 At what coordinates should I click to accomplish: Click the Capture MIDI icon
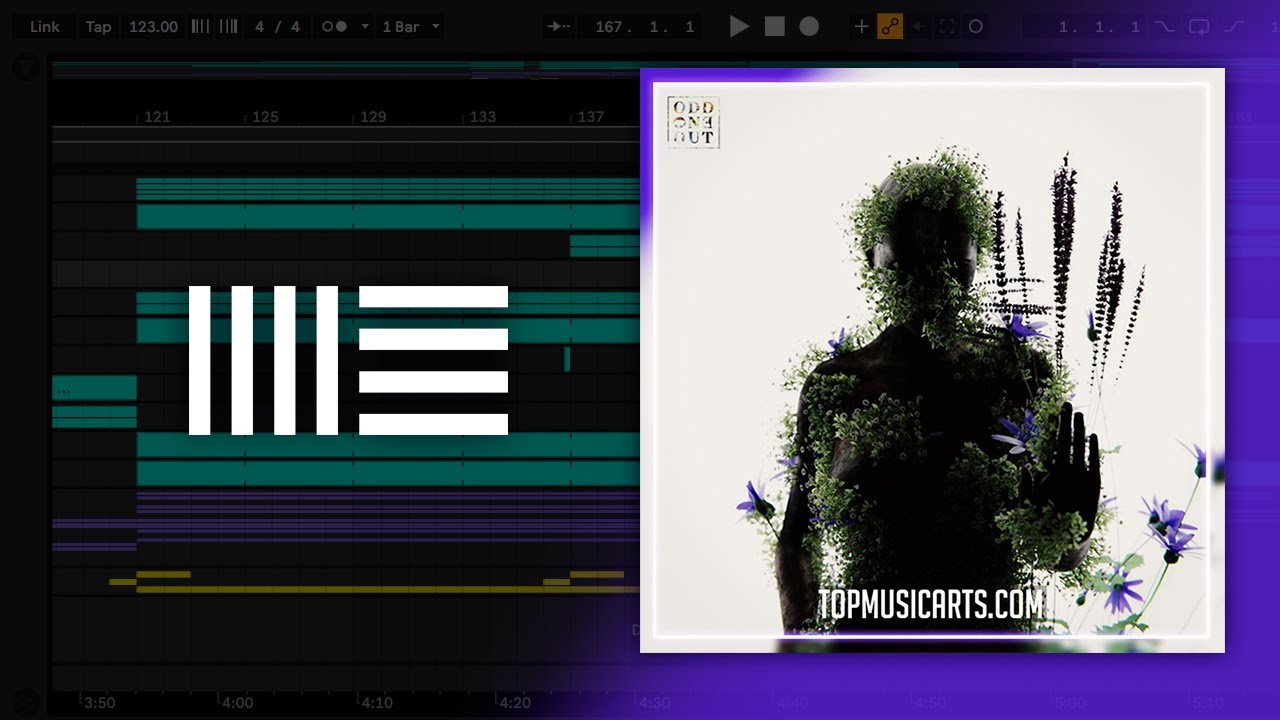point(947,27)
